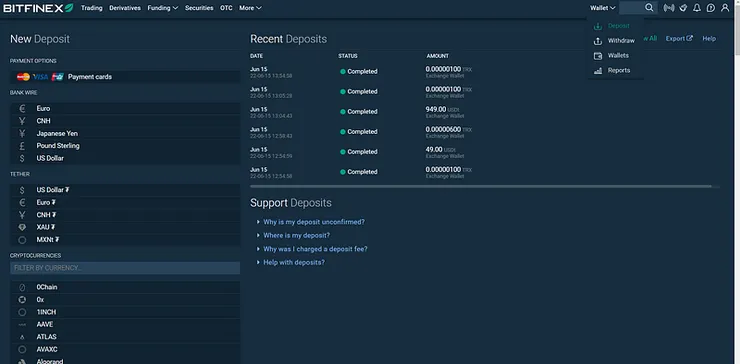Click the yen symbol beside Japanese Yen
Viewport: 740px width, 364px height.
22,134
